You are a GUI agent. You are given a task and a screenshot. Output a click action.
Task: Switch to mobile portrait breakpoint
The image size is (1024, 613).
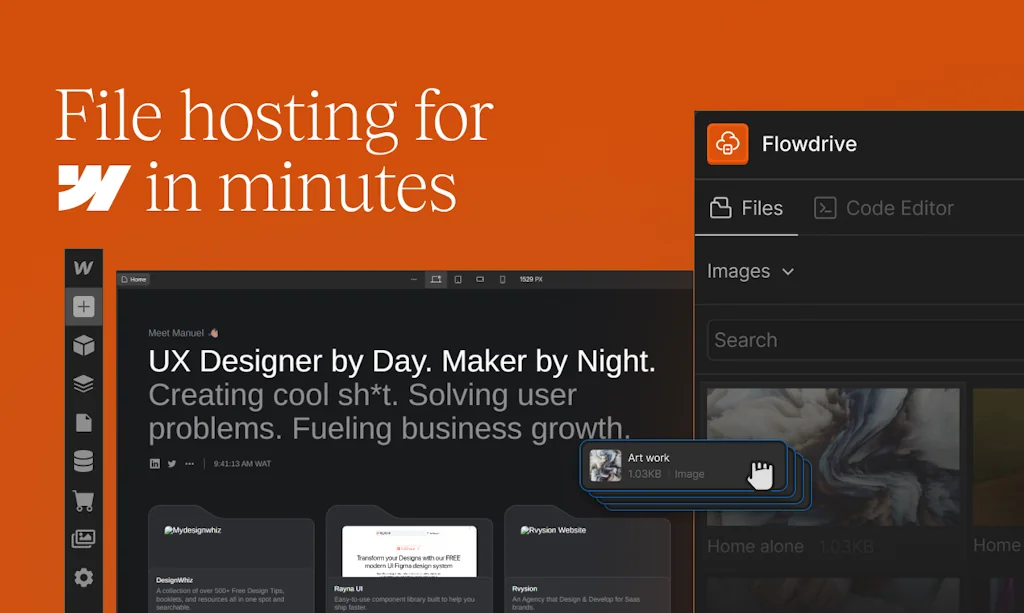pyautogui.click(x=502, y=279)
